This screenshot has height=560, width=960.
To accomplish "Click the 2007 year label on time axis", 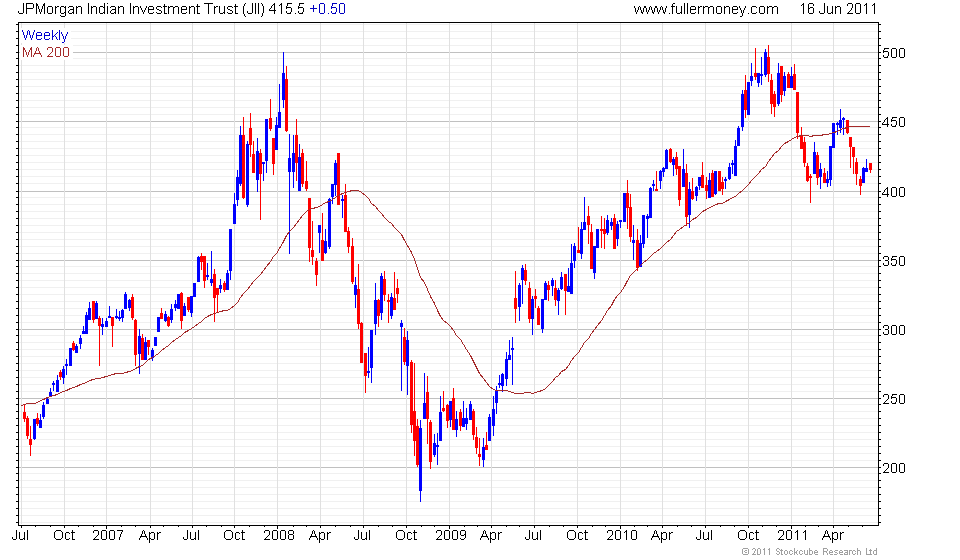I will (108, 536).
